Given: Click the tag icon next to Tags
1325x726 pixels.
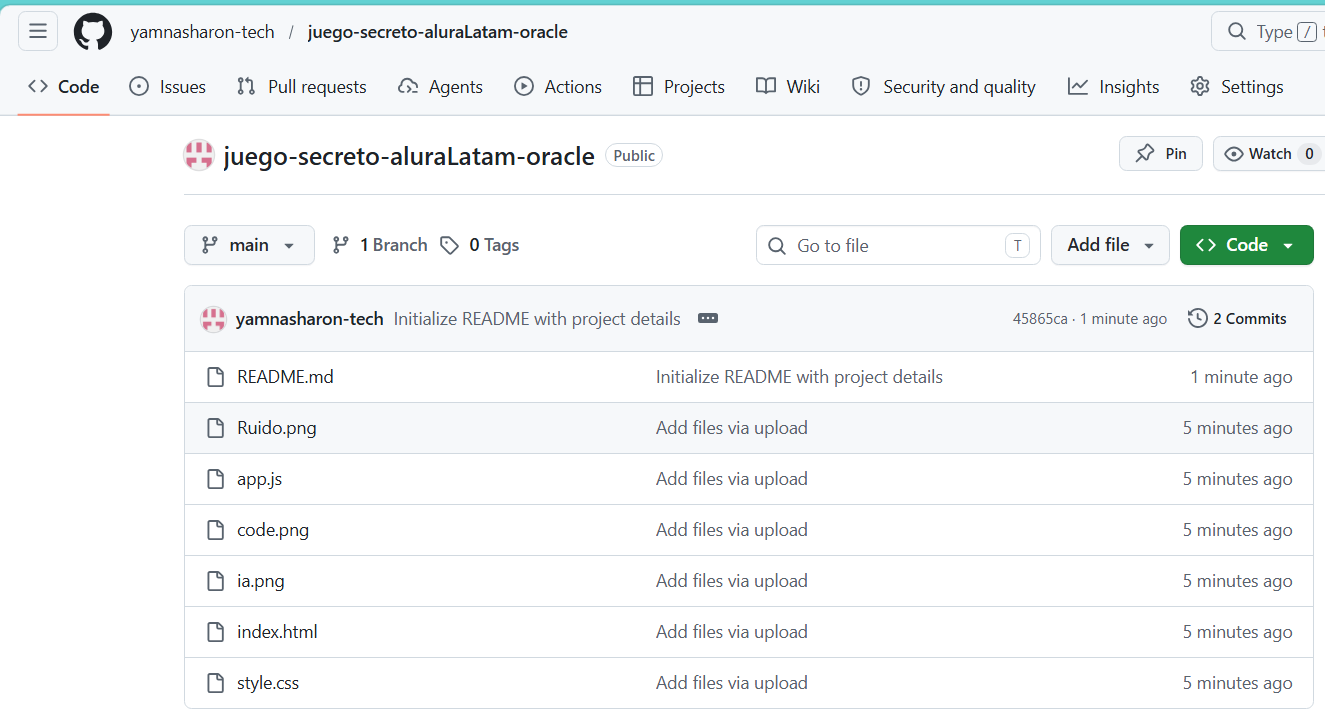Looking at the screenshot, I should (450, 245).
